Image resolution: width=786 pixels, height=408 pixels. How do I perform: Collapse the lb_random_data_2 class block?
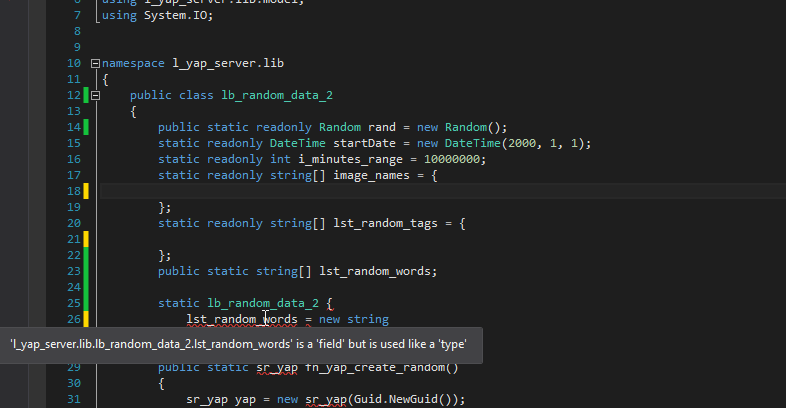pos(95,95)
